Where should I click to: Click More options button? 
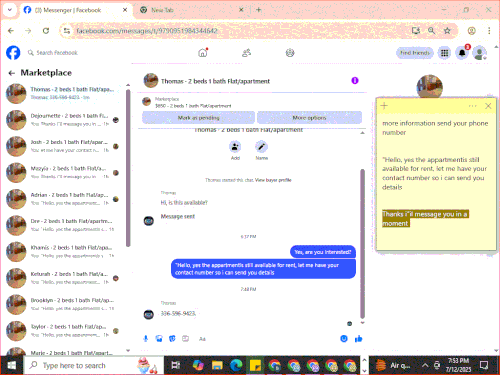tap(309, 118)
